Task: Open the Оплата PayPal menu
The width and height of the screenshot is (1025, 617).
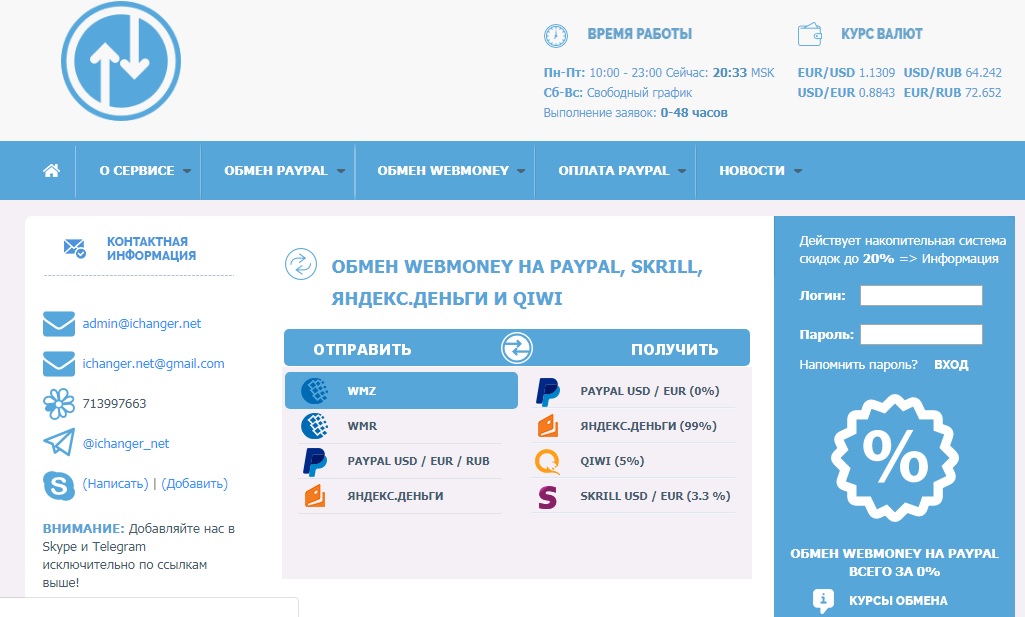Action: [x=614, y=171]
